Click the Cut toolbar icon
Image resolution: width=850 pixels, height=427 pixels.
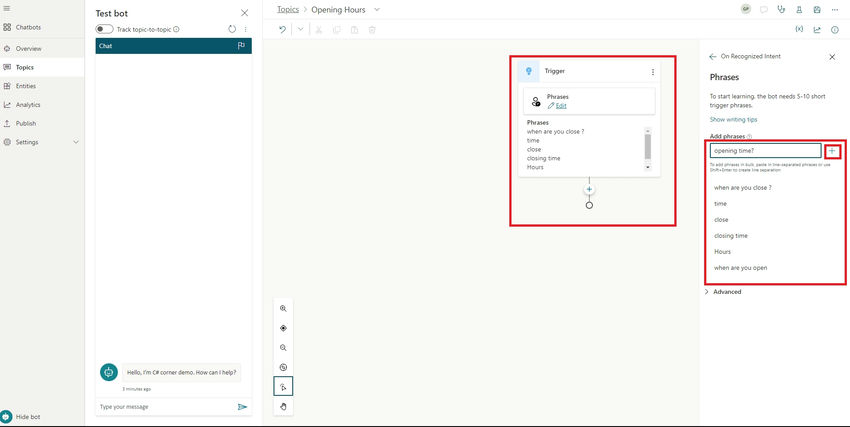pos(319,30)
